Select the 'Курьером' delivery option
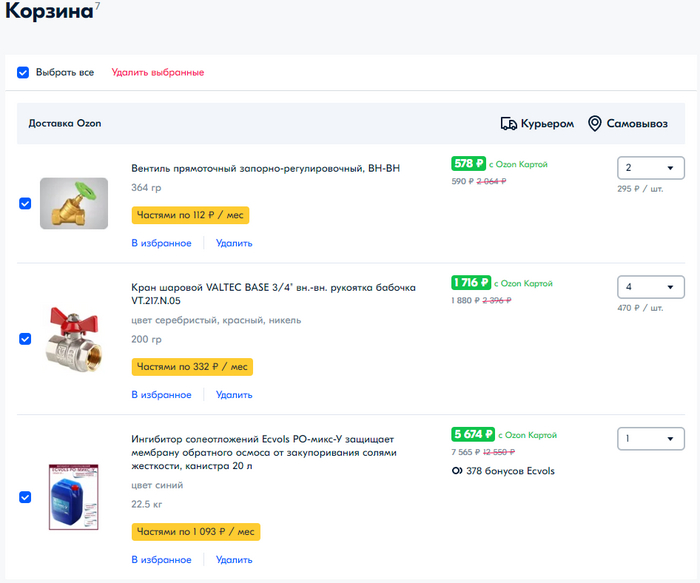This screenshot has height=583, width=700. point(538,124)
